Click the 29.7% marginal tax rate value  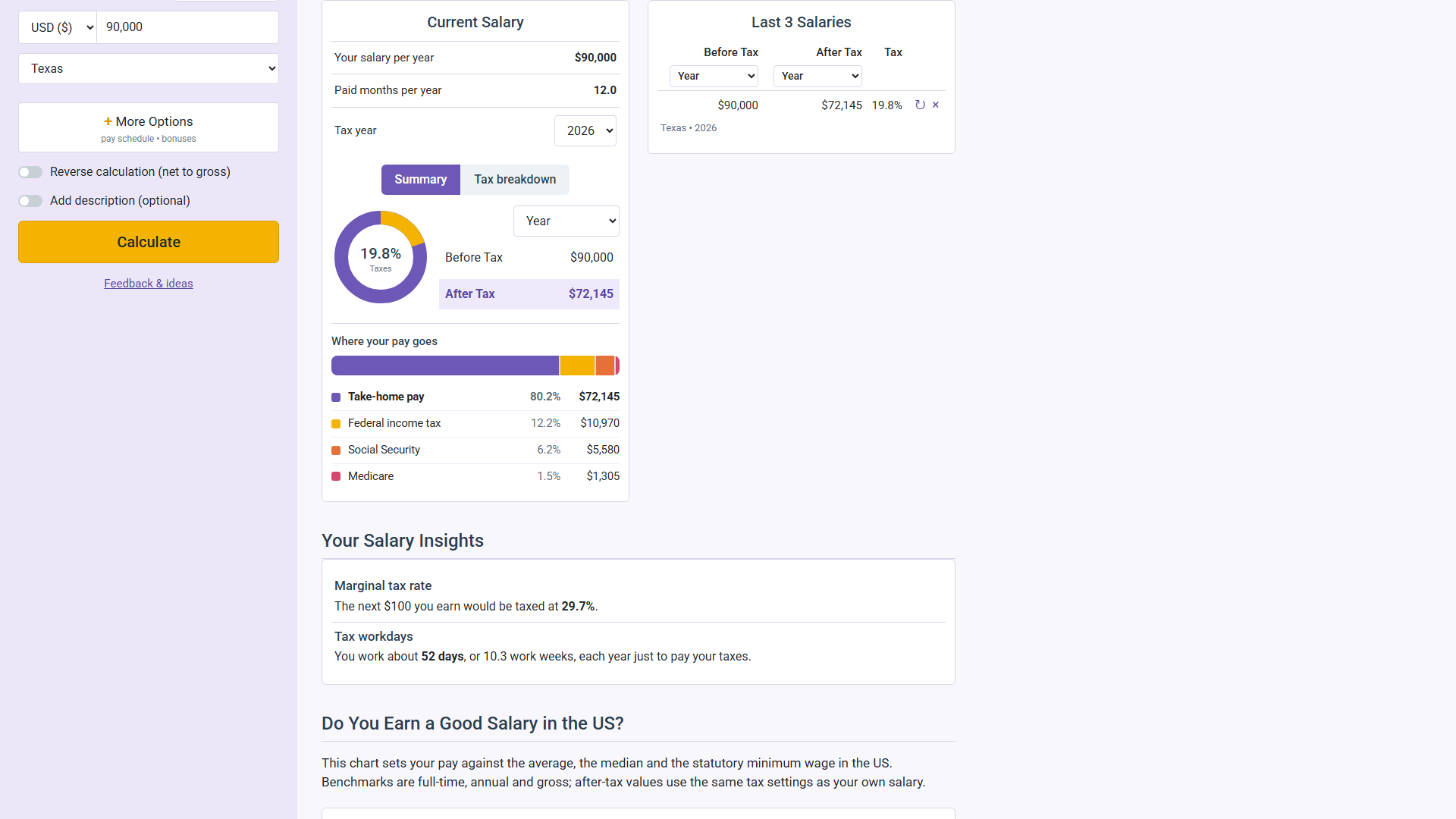(578, 607)
